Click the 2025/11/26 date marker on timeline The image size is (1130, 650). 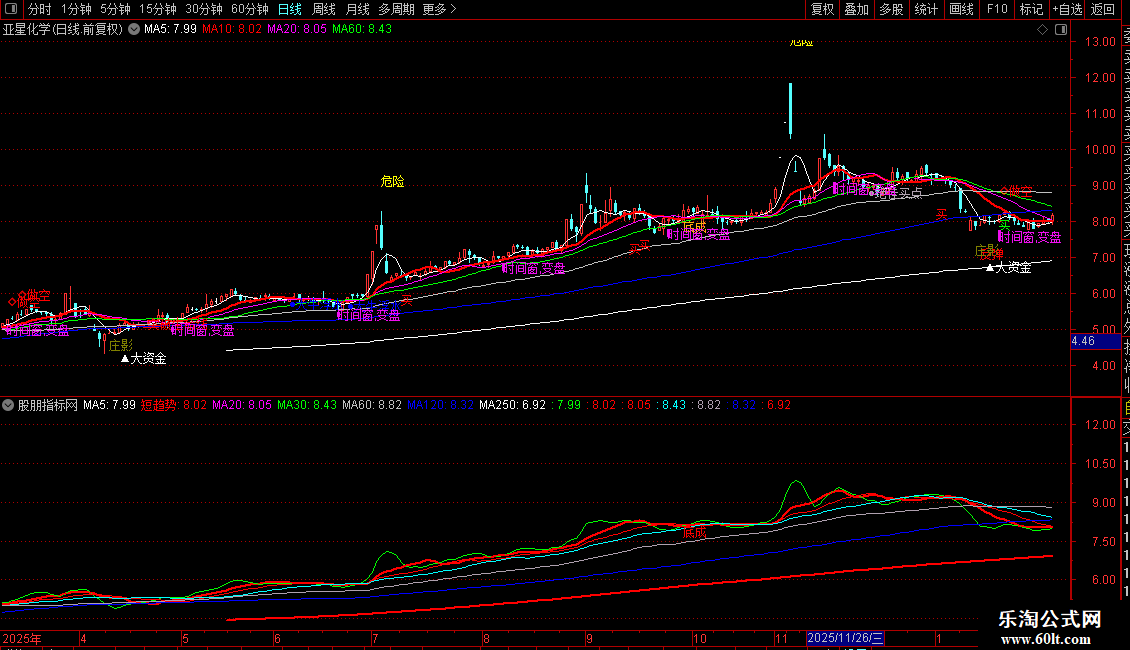point(845,638)
